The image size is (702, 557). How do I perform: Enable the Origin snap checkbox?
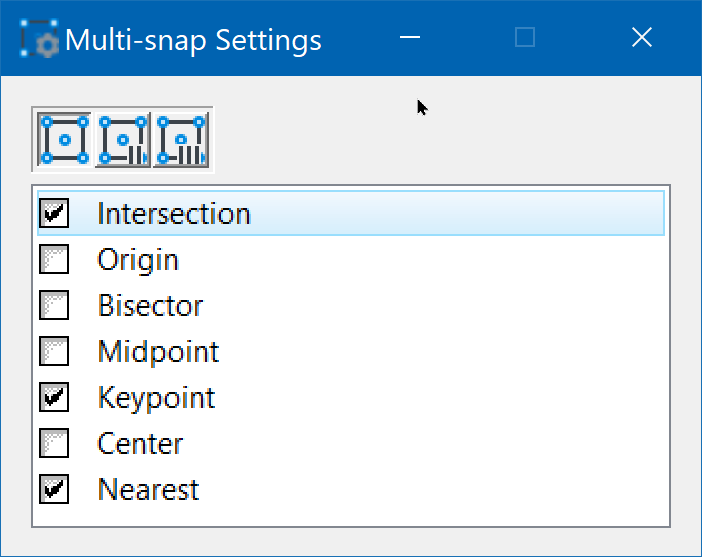54,260
